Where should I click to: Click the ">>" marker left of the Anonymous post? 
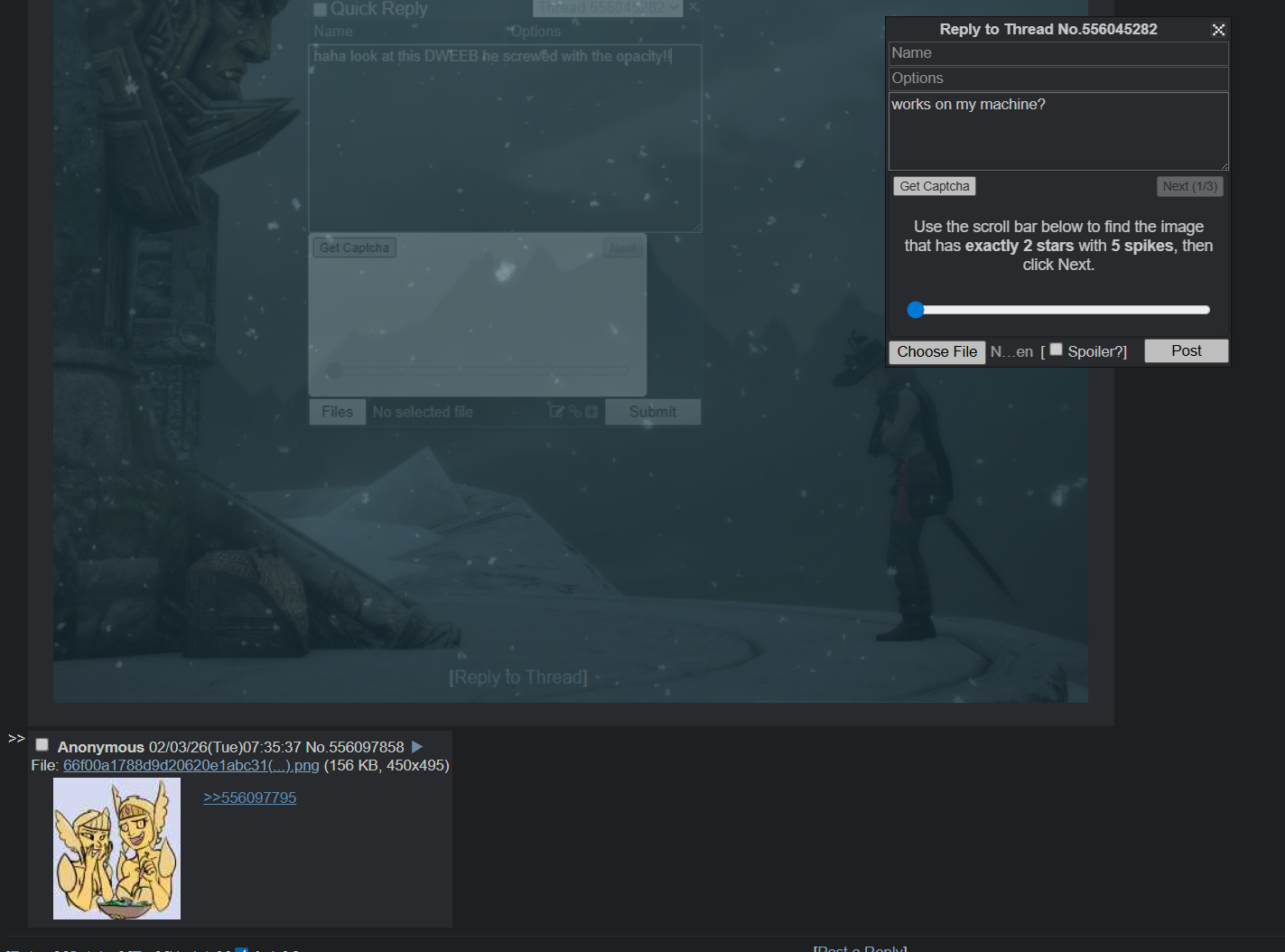(16, 739)
